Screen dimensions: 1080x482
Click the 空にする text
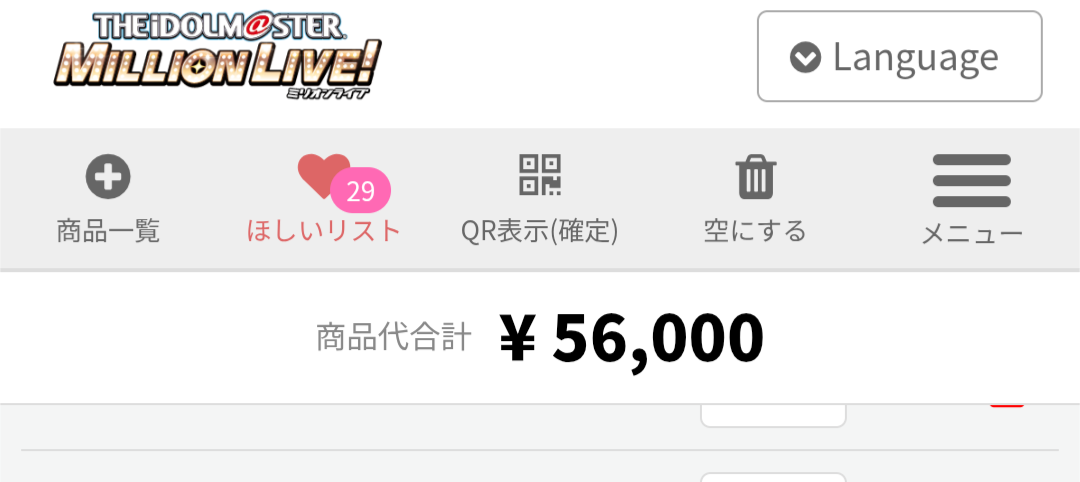click(756, 231)
